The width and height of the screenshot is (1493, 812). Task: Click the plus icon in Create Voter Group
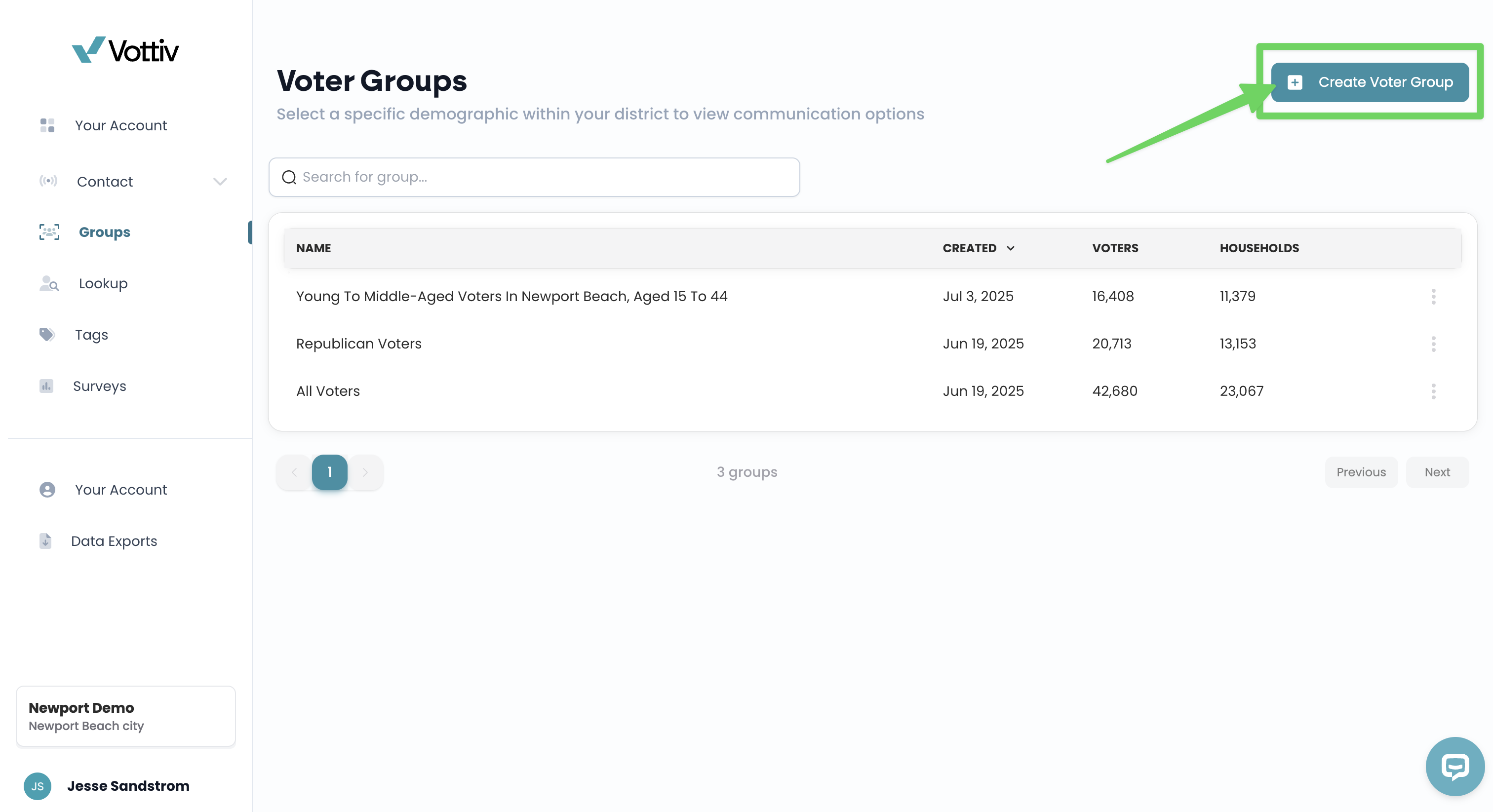point(1295,82)
